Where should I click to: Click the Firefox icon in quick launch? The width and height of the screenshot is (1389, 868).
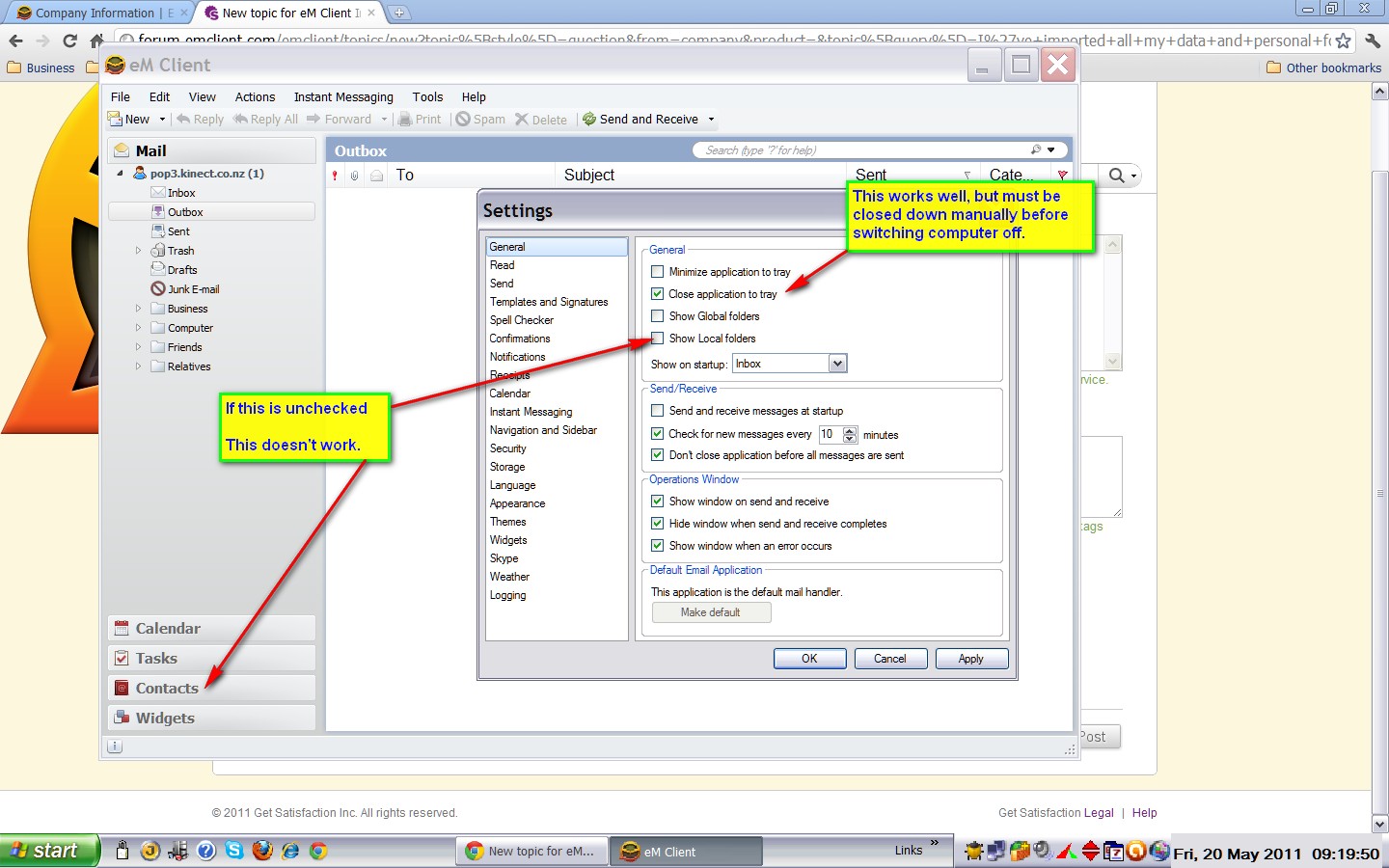tap(262, 850)
